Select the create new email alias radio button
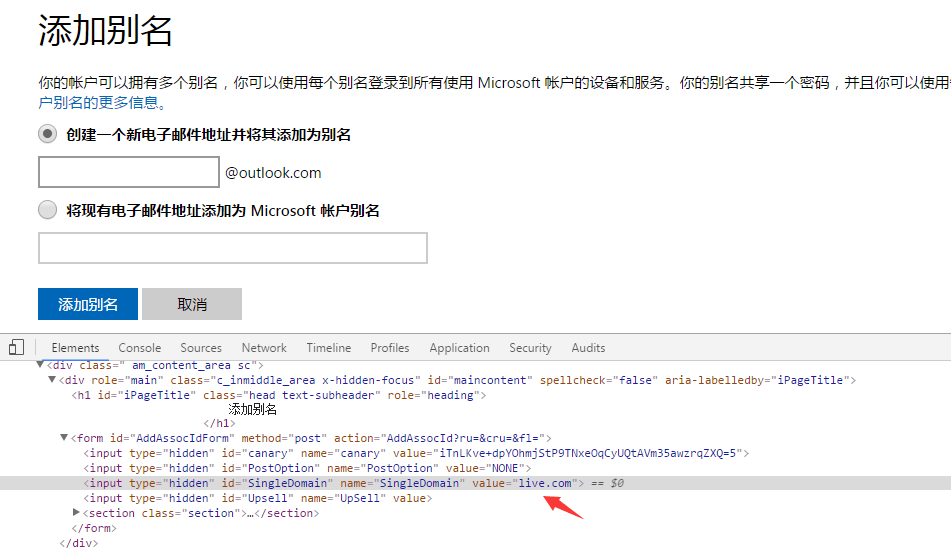Screen dimensions: 951x550 click(x=47, y=133)
